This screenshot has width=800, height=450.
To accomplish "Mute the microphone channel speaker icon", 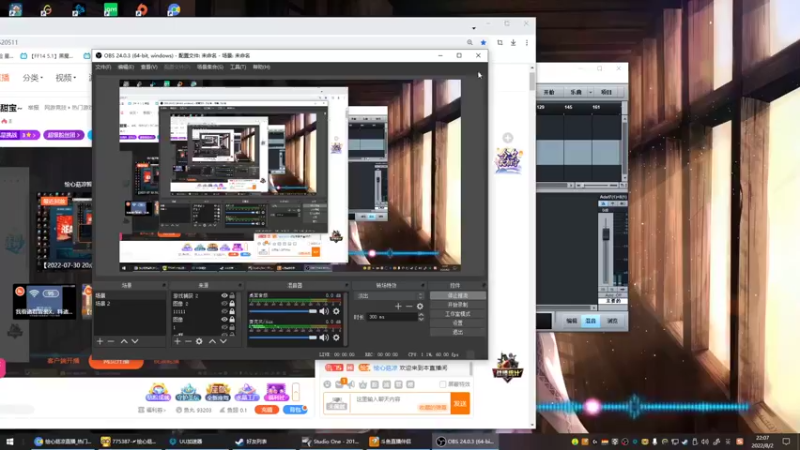I will [x=324, y=337].
